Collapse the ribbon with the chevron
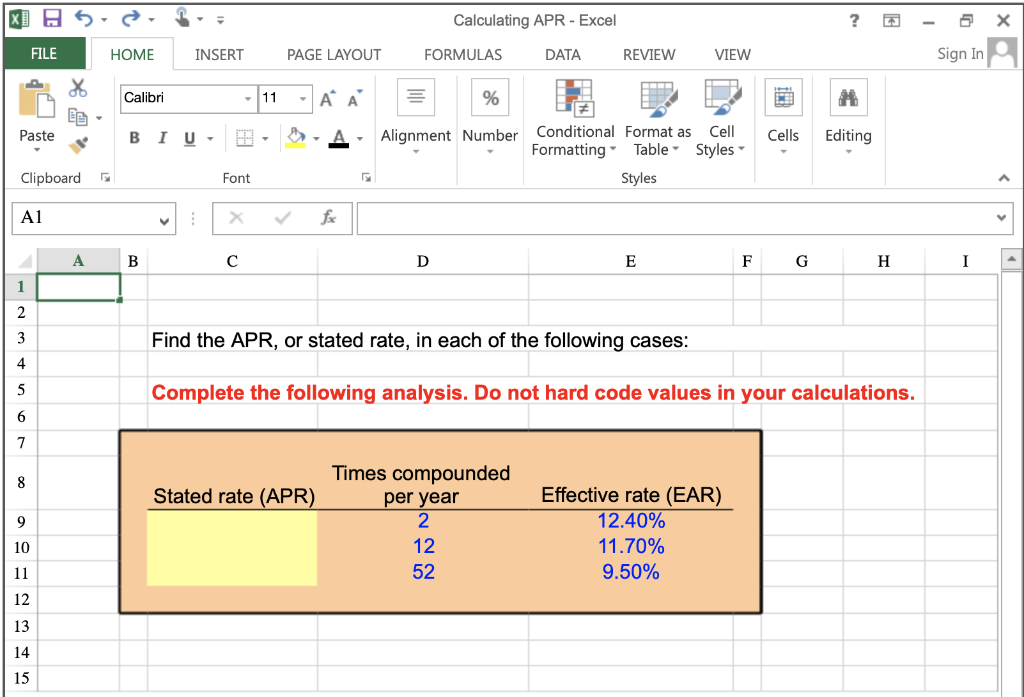This screenshot has width=1024, height=697. click(1003, 177)
